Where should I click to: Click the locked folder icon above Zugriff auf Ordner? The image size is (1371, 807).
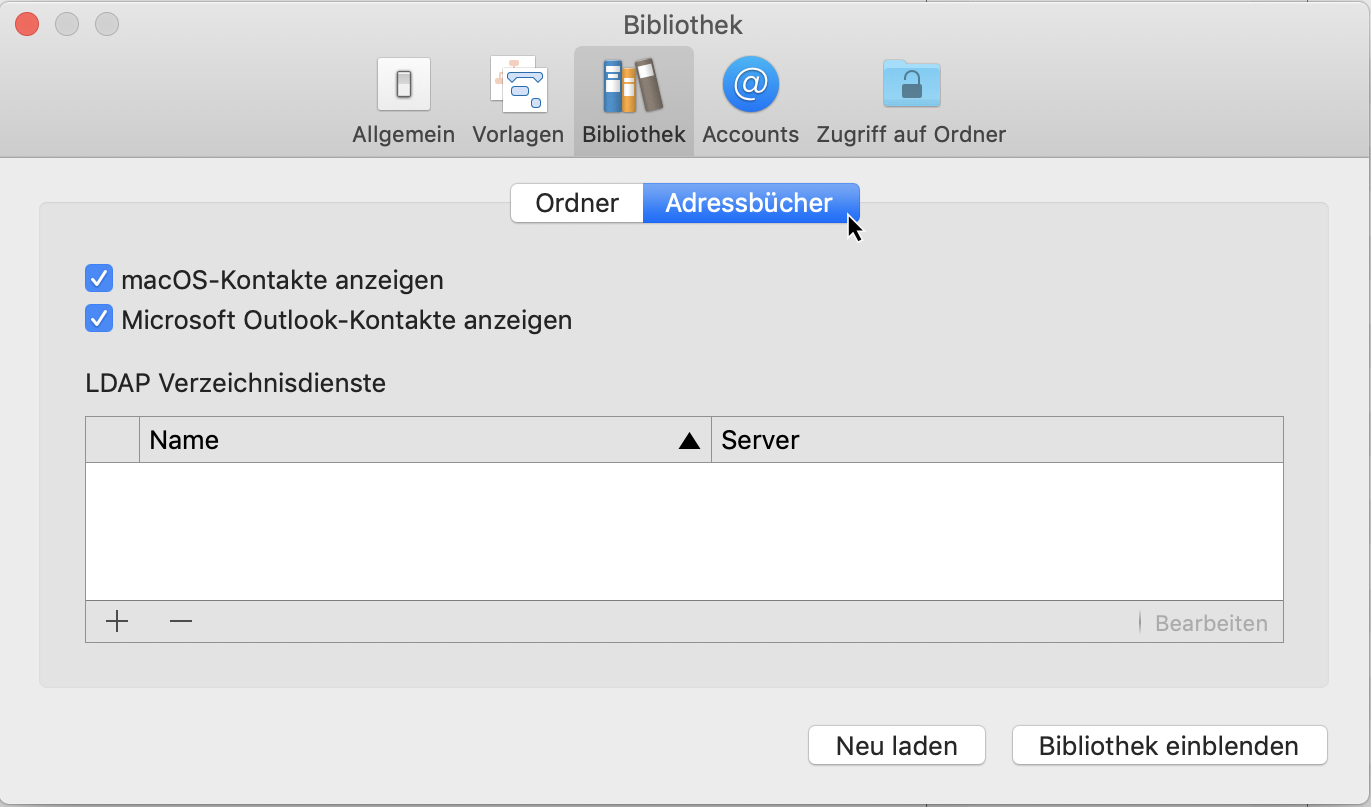[x=911, y=84]
